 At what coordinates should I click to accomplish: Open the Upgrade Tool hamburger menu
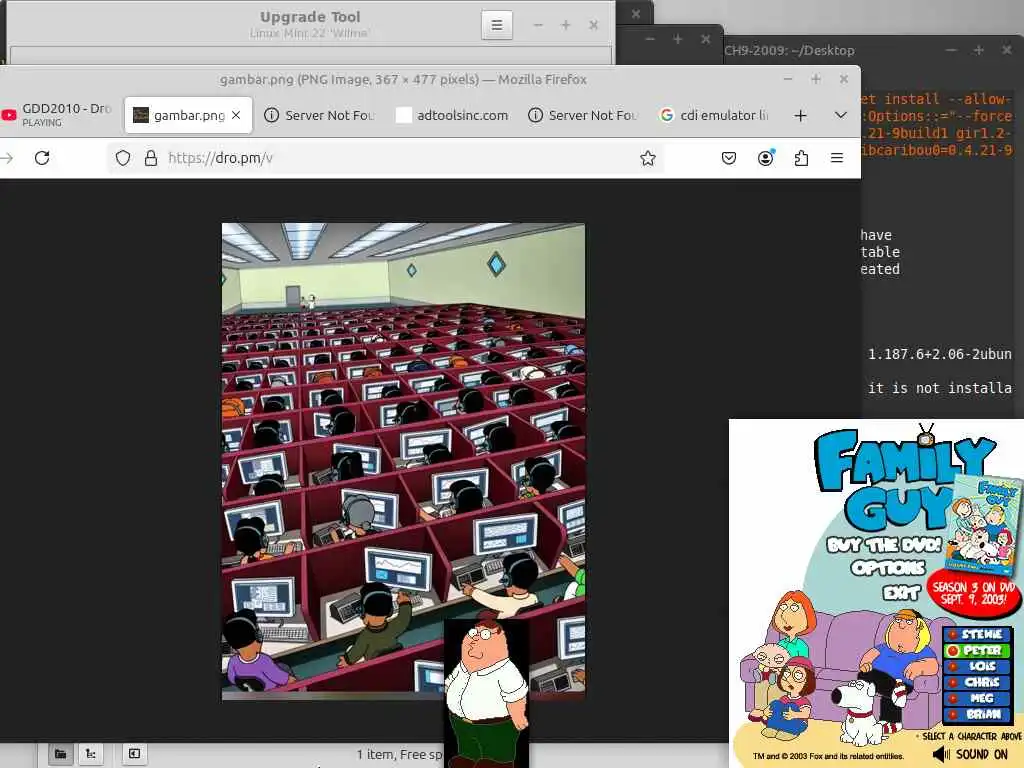(x=497, y=25)
